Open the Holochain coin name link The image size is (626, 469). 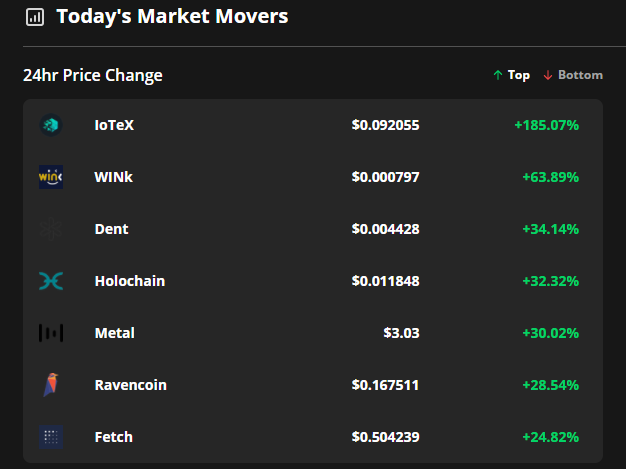pyautogui.click(x=130, y=281)
